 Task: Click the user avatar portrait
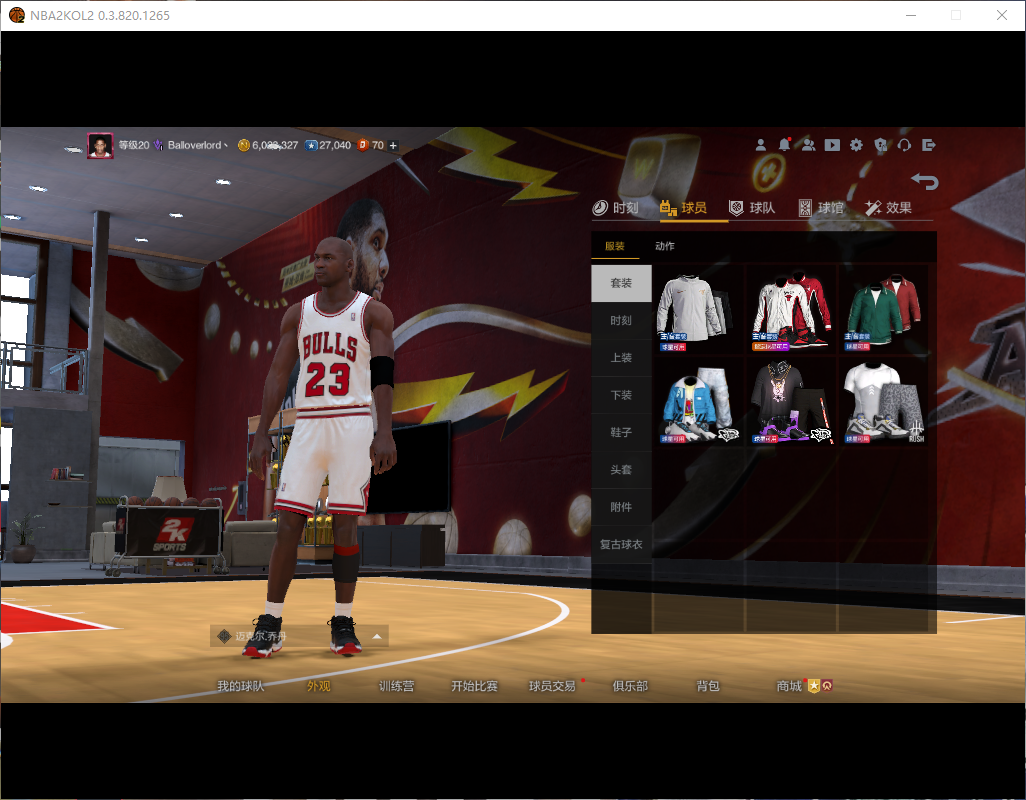(x=100, y=145)
